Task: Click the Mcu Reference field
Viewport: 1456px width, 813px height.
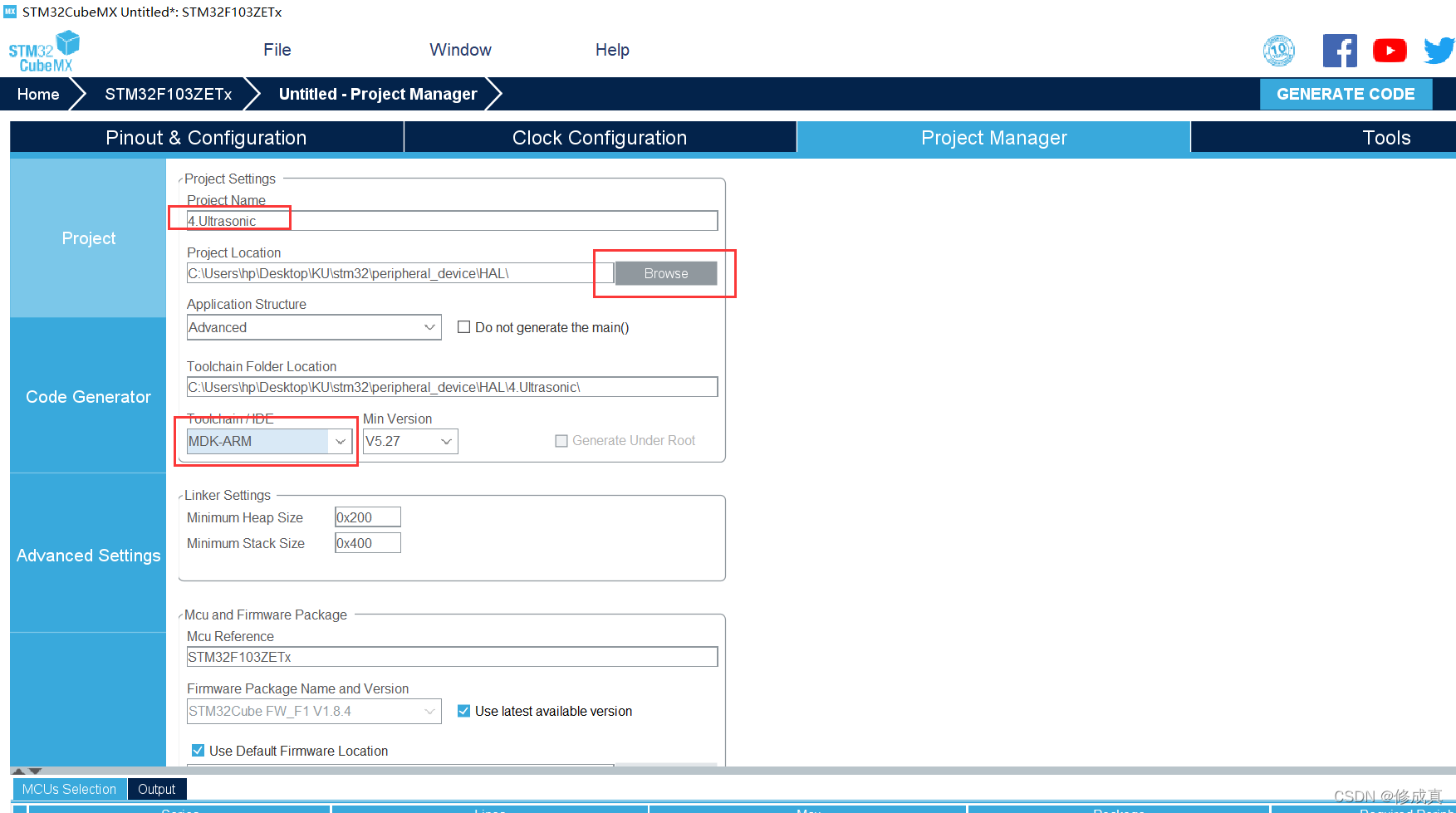Action: point(452,657)
